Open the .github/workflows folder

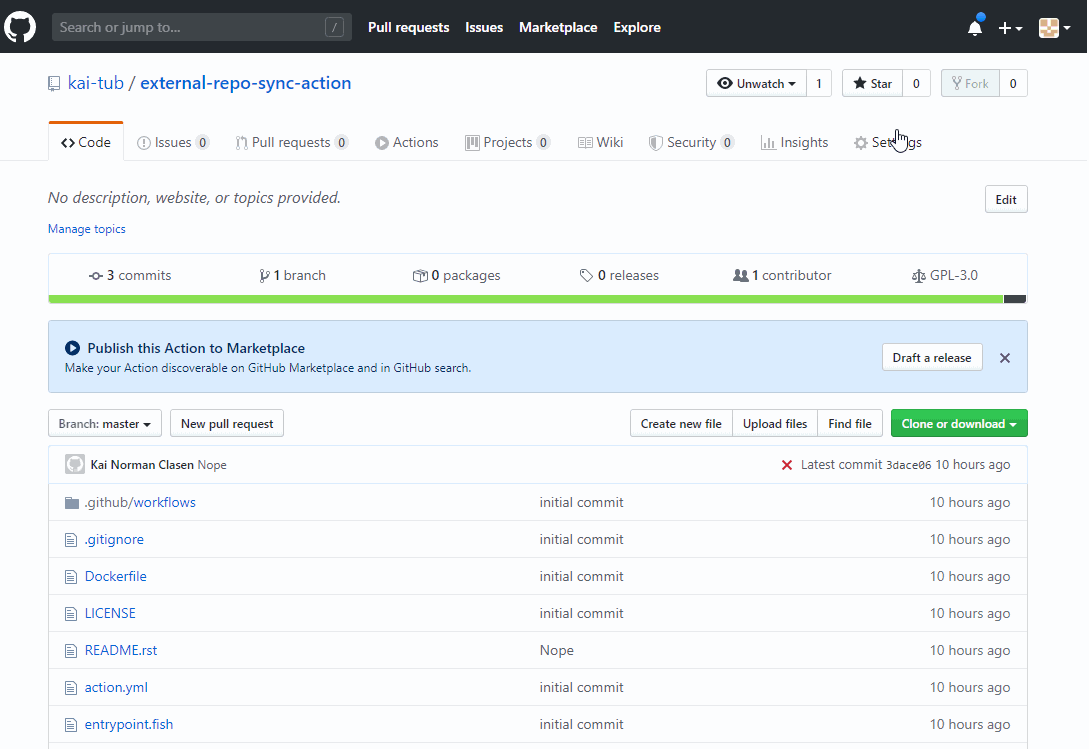(x=140, y=502)
